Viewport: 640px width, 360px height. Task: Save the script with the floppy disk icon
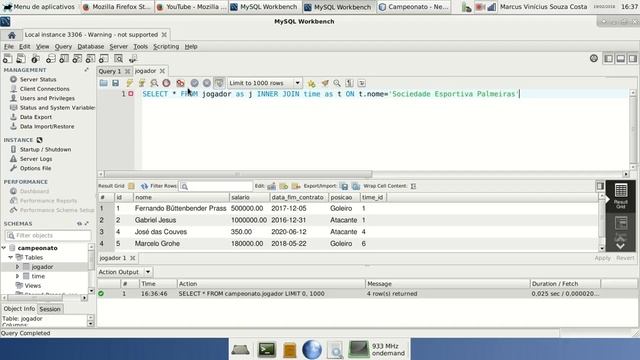116,83
